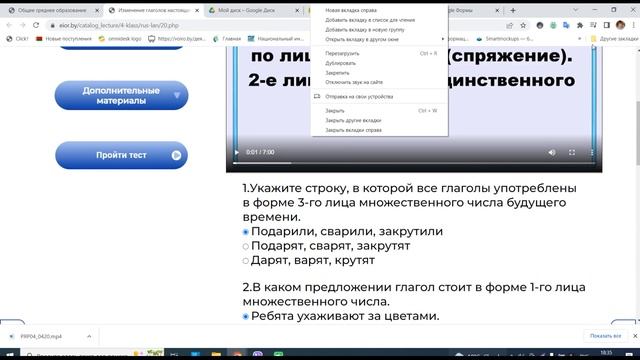Open Viber from the taskbar

[x=258, y=354]
